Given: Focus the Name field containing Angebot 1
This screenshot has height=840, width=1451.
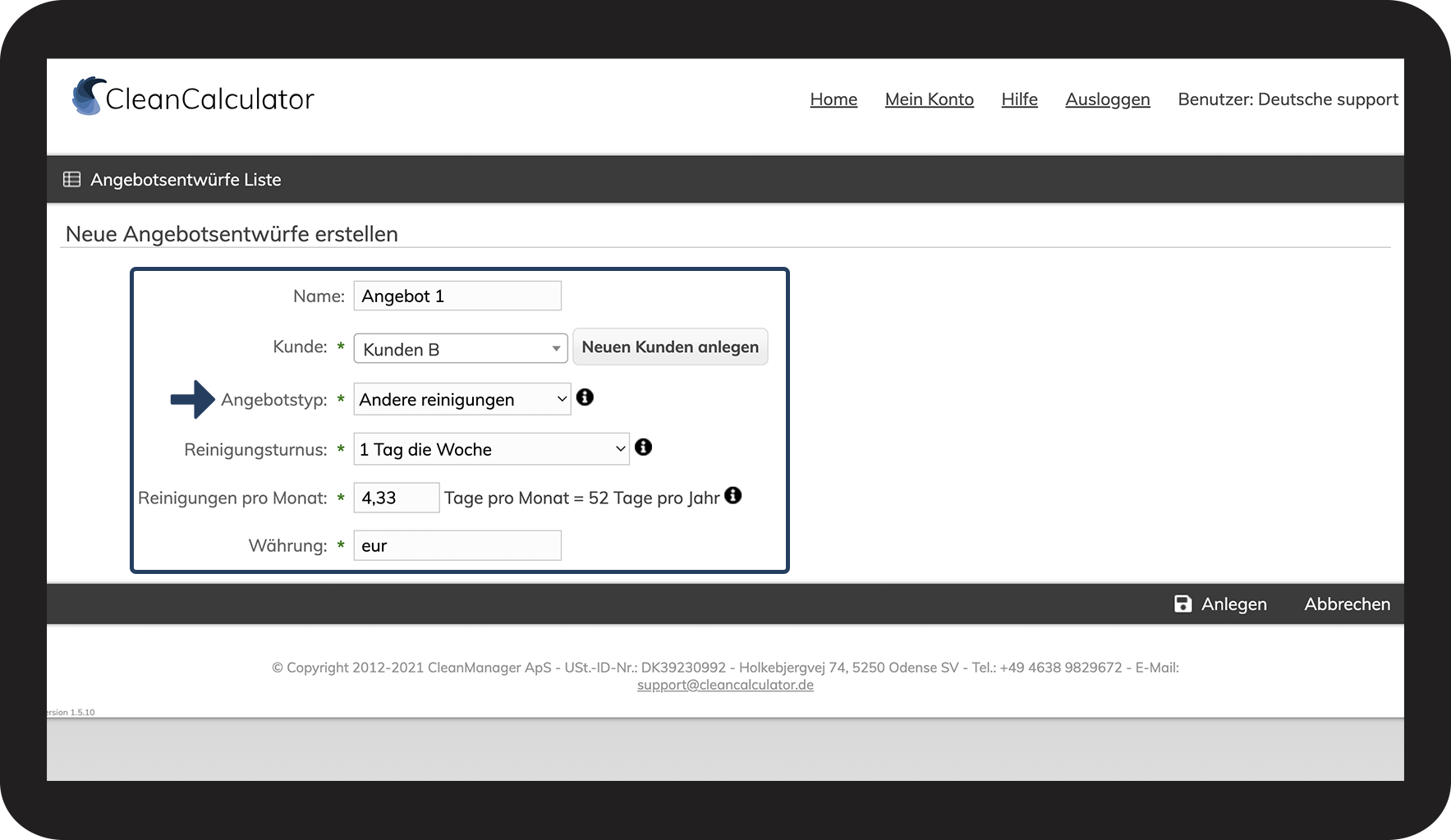Looking at the screenshot, I should coord(457,296).
